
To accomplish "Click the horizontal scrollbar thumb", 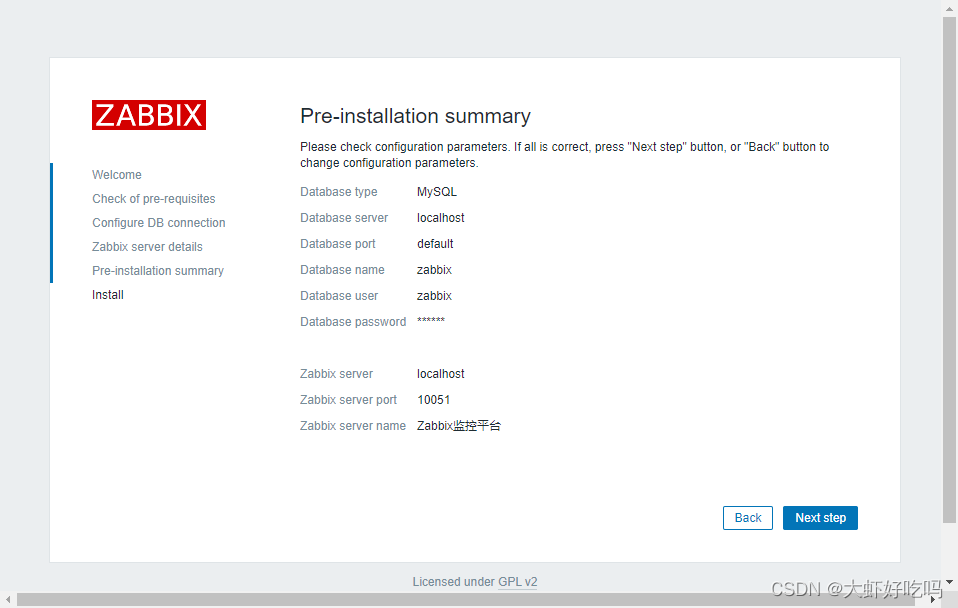I will (466, 599).
